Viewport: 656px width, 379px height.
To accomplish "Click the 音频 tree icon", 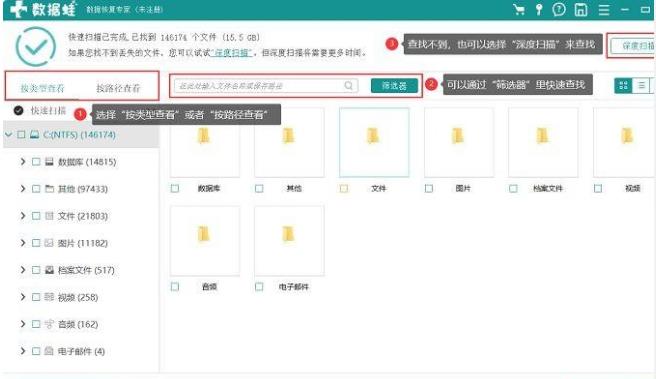I will (x=49, y=324).
